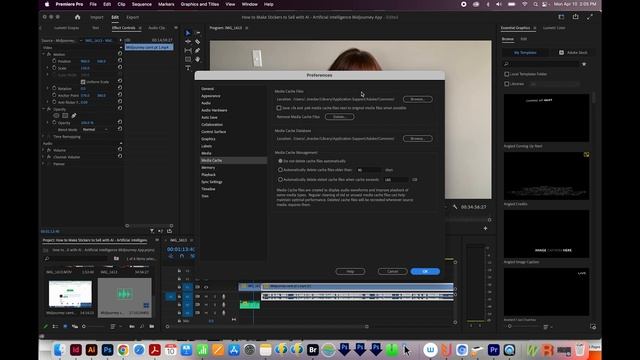Screen dimensions: 640x360
Task: Open the Sequence menu
Action: click(142, 4)
